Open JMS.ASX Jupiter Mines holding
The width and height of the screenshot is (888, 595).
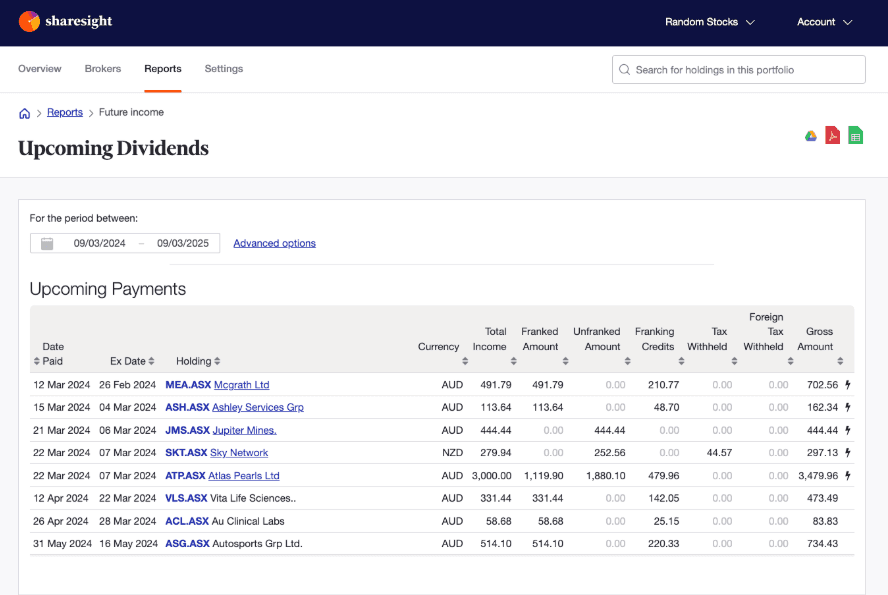(221, 431)
